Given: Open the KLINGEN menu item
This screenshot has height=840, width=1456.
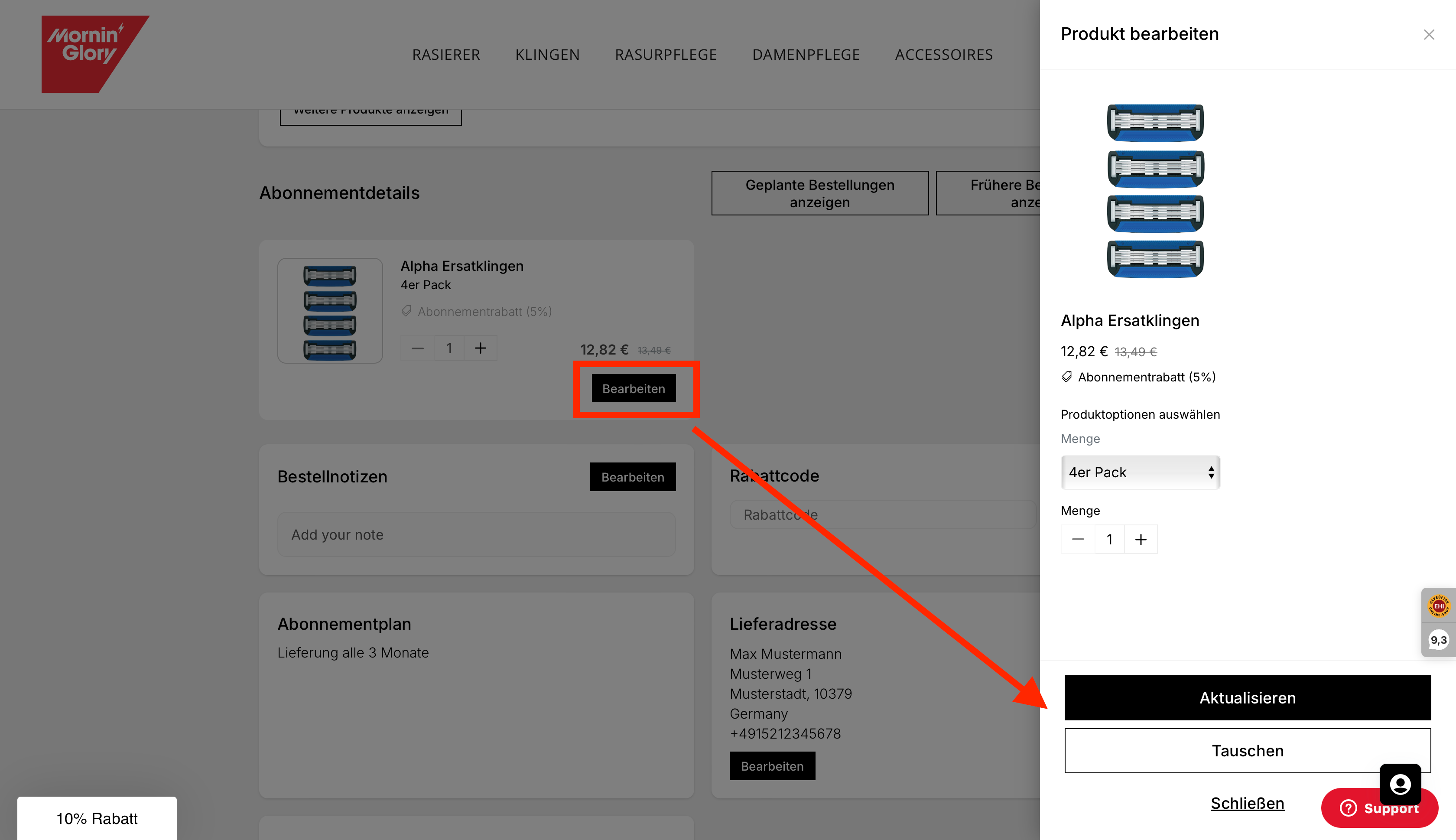Looking at the screenshot, I should (546, 55).
